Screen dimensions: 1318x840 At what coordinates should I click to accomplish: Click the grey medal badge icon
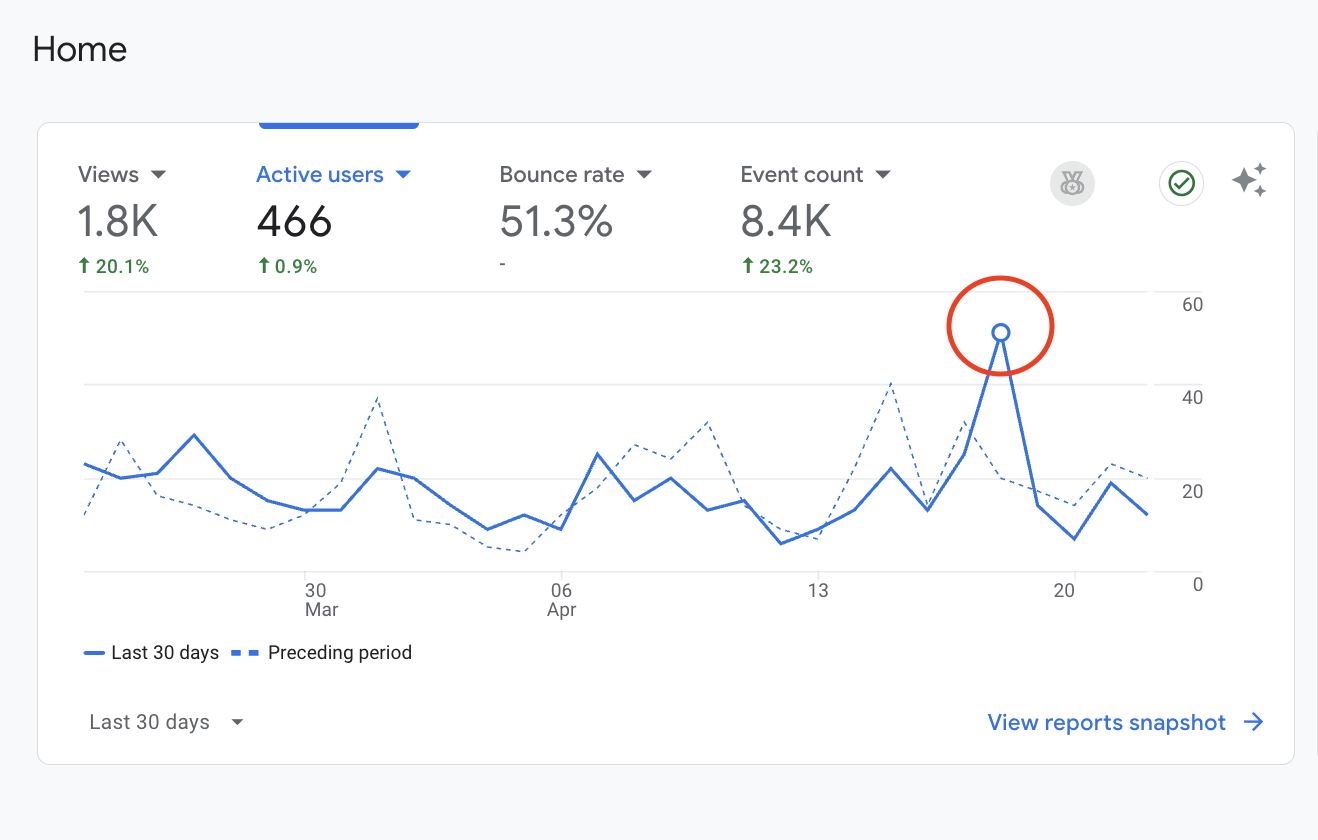(1072, 183)
